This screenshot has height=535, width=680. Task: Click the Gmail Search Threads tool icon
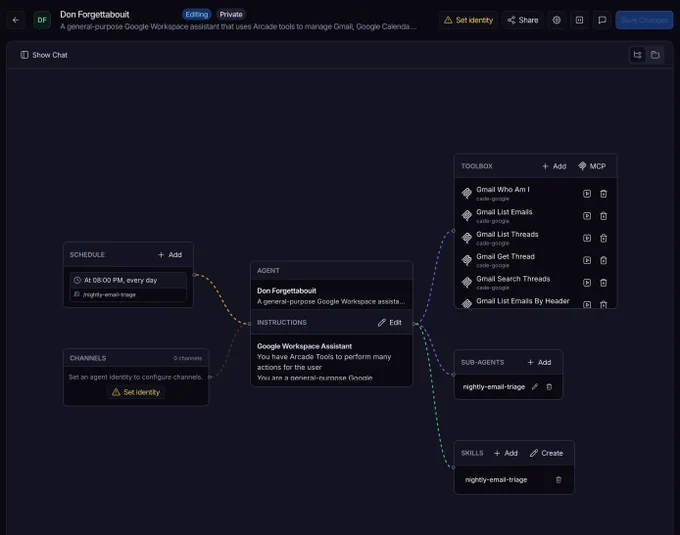point(467,282)
